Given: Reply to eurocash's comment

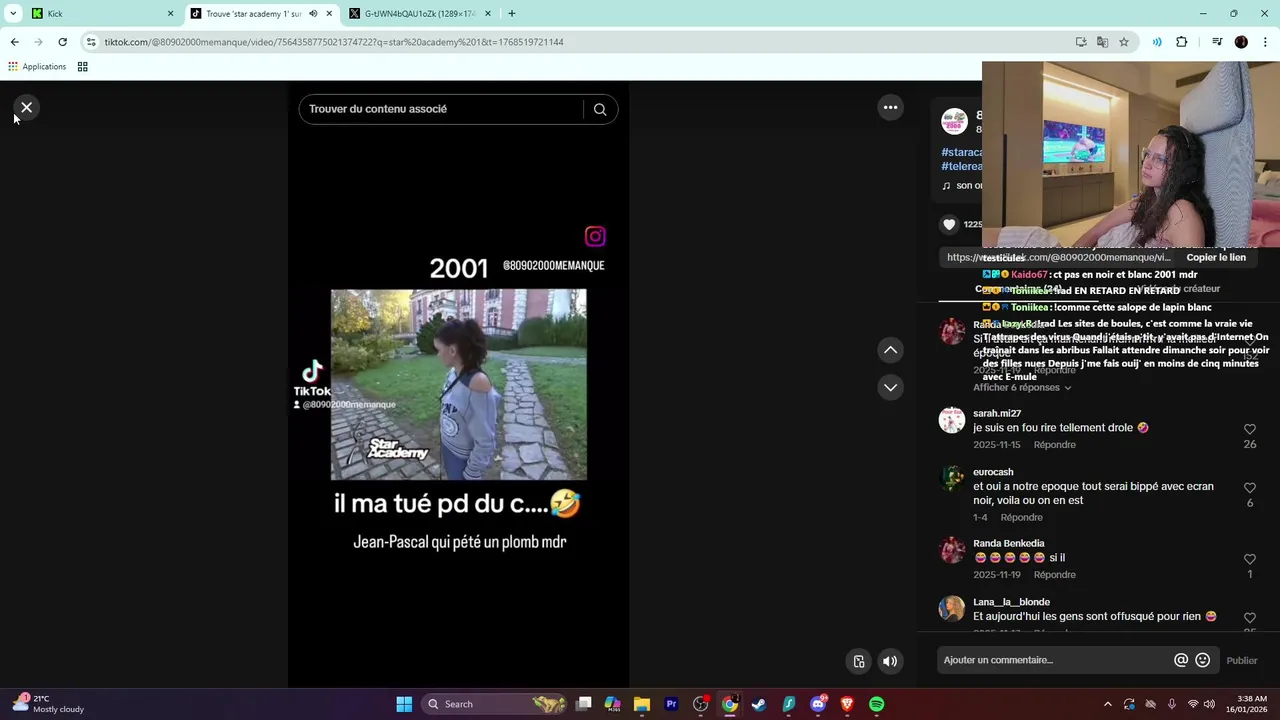Looking at the screenshot, I should 1021,517.
